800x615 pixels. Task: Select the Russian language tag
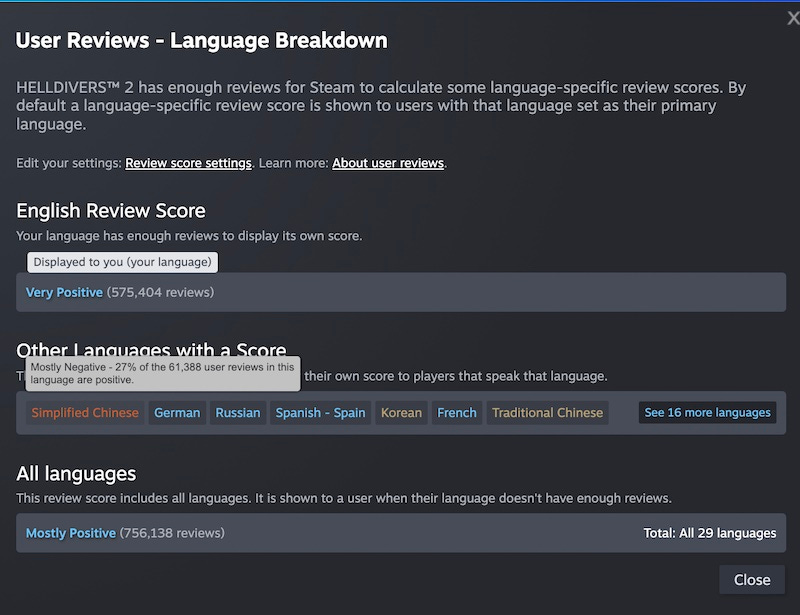[x=238, y=413]
